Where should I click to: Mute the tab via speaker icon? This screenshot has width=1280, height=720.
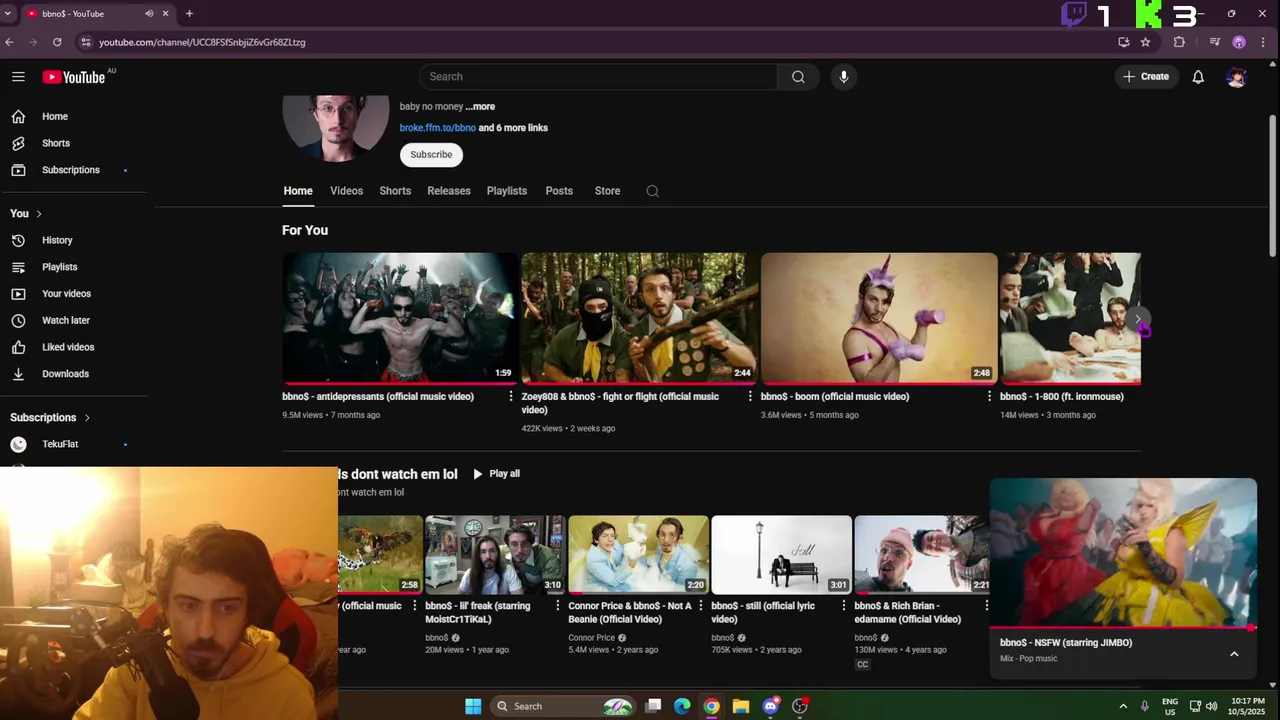(149, 14)
